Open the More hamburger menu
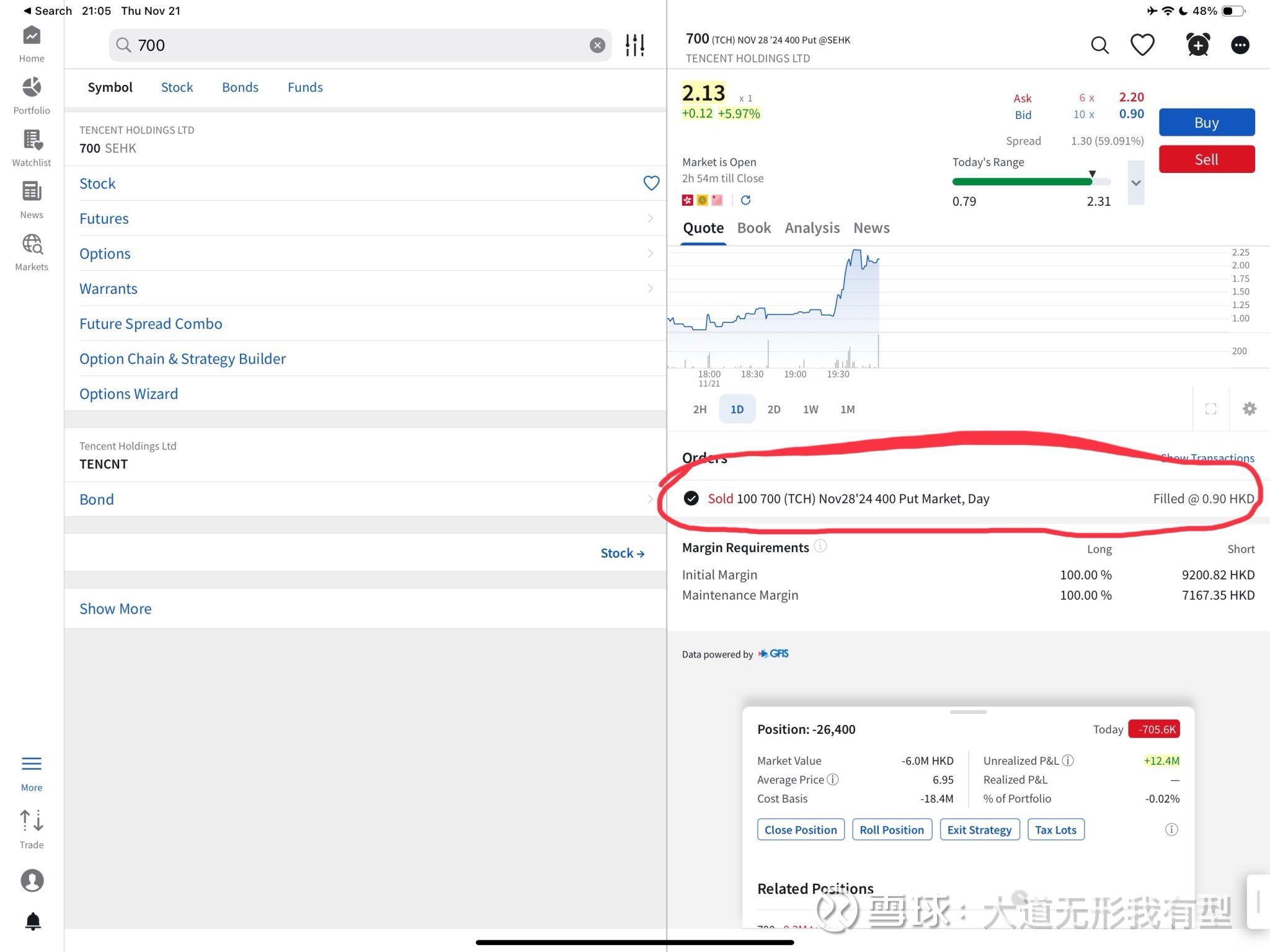The image size is (1270, 952). coord(32,764)
